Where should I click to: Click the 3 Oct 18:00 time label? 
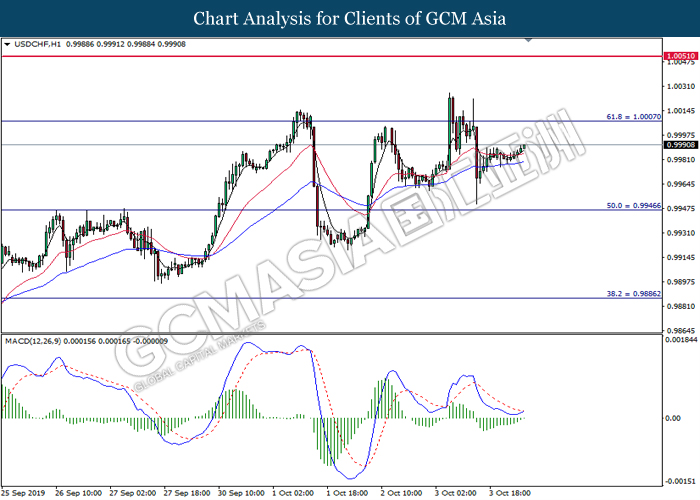tap(510, 492)
